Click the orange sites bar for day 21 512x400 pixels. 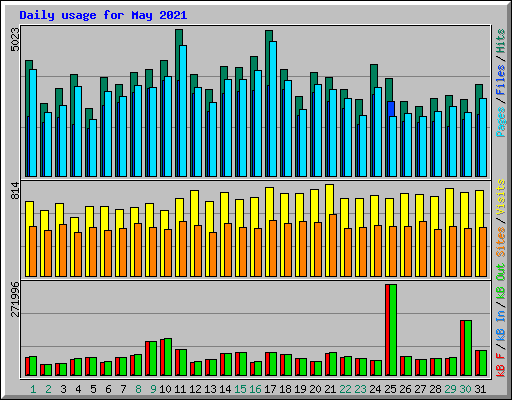click(x=333, y=245)
